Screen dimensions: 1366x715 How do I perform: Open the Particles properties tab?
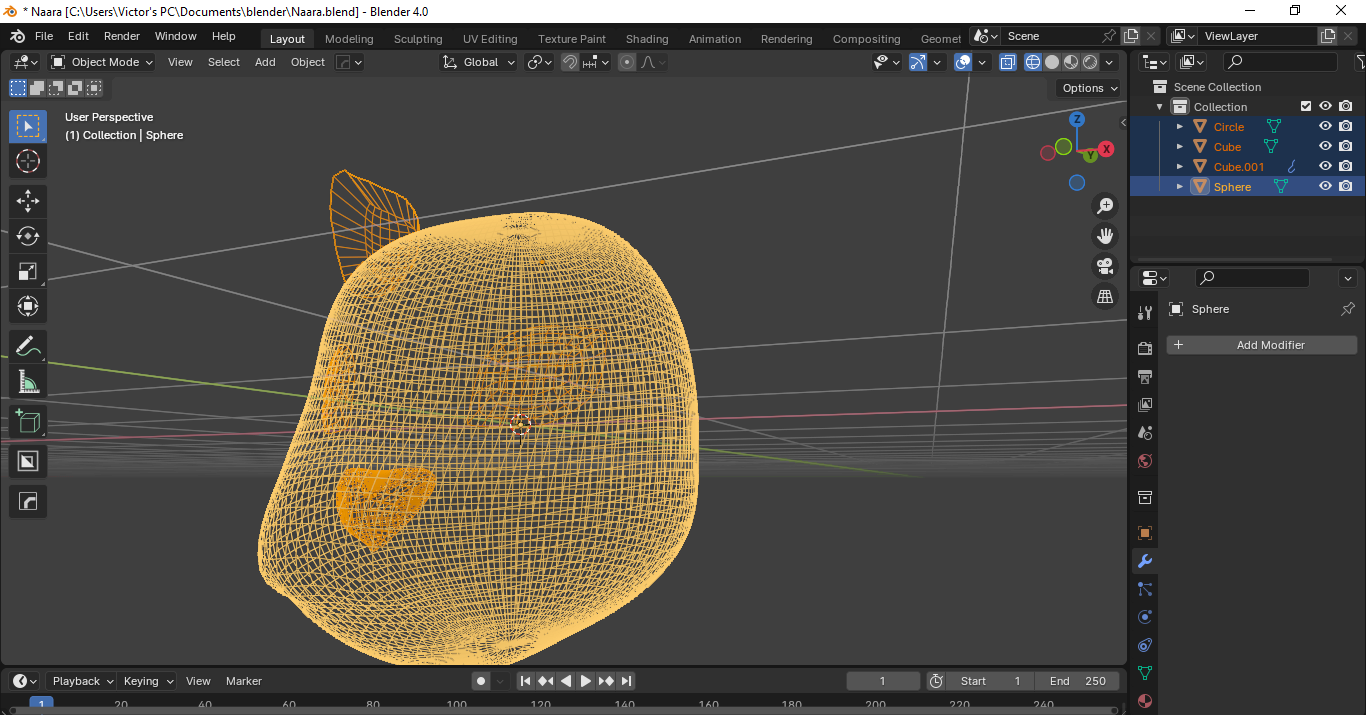tap(1145, 589)
